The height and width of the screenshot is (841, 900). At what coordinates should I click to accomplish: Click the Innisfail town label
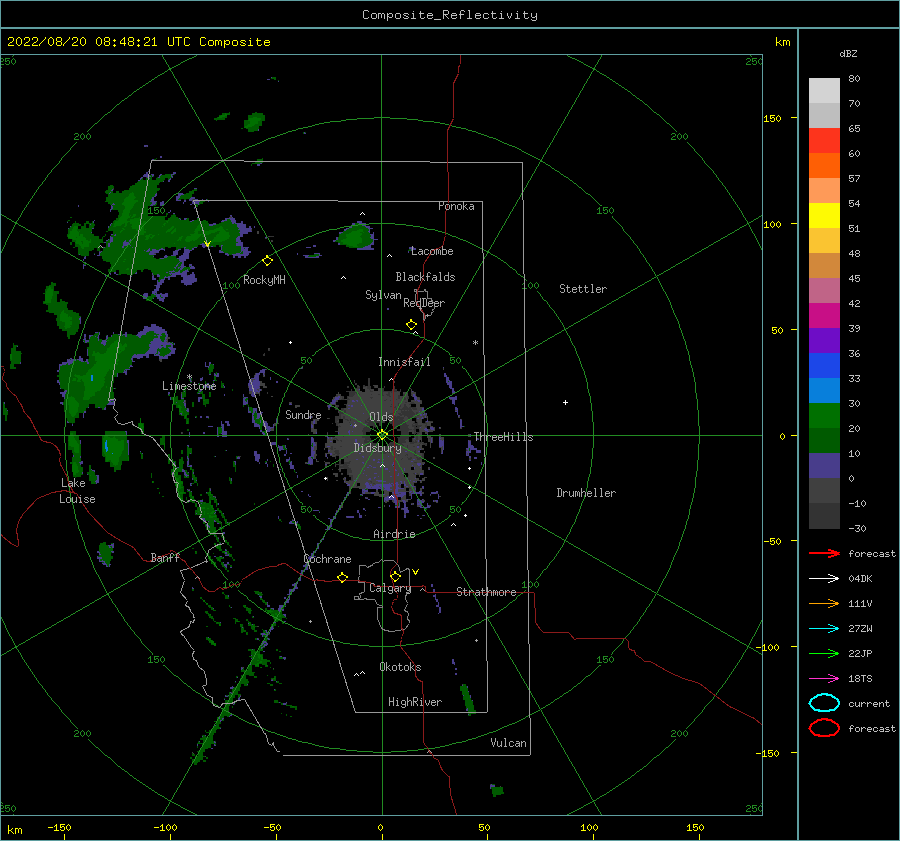click(404, 362)
